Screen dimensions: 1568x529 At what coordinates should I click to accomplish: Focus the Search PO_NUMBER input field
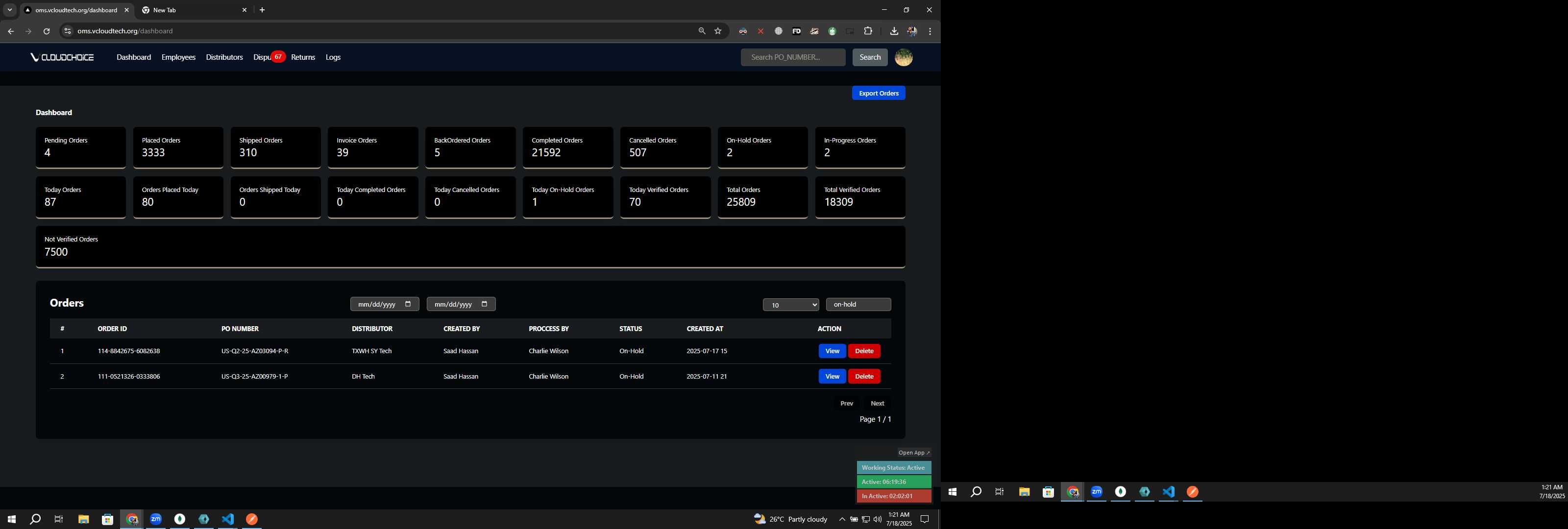pyautogui.click(x=792, y=57)
